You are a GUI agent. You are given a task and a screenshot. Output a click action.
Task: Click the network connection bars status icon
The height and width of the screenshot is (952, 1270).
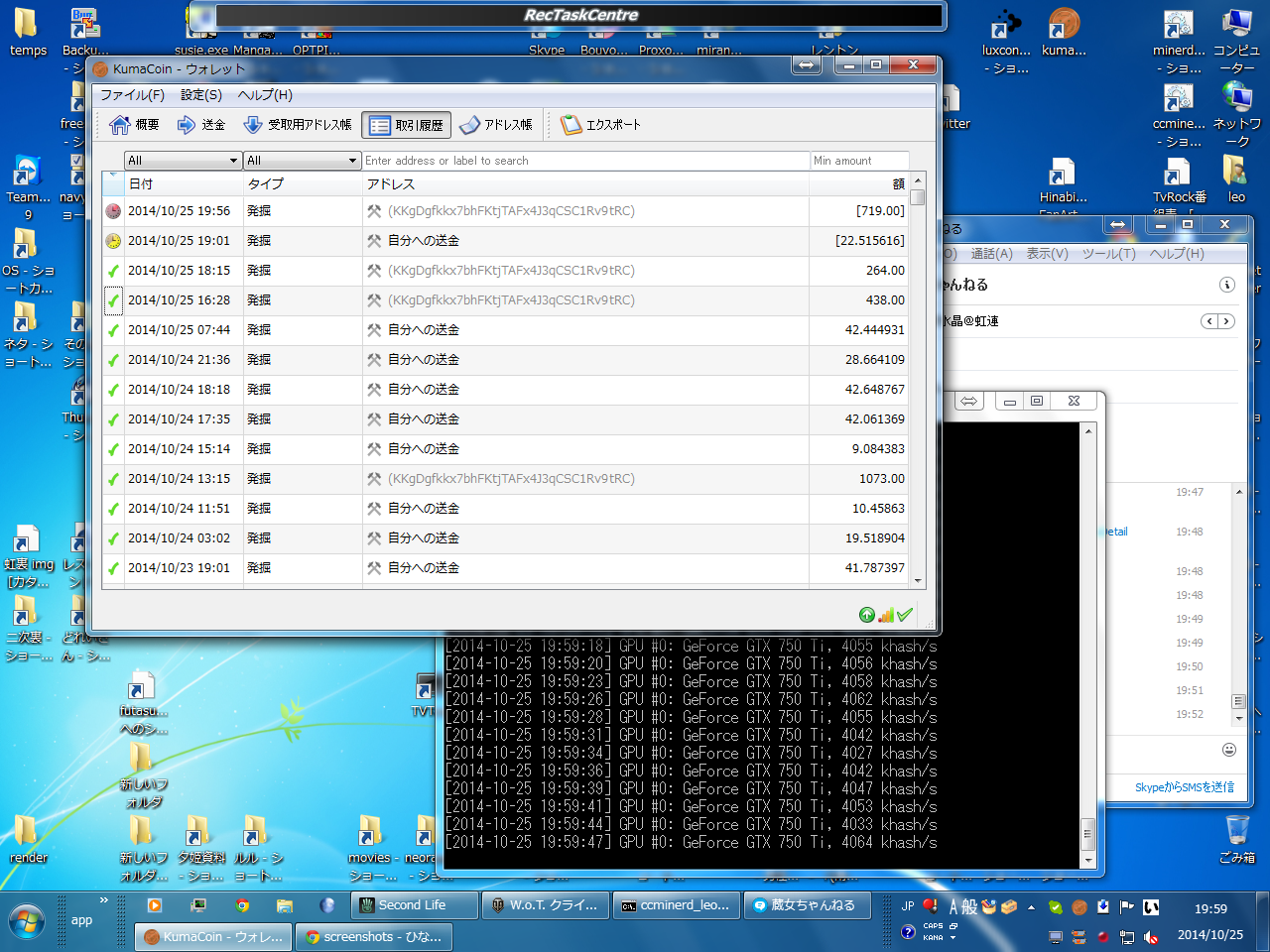[x=886, y=615]
